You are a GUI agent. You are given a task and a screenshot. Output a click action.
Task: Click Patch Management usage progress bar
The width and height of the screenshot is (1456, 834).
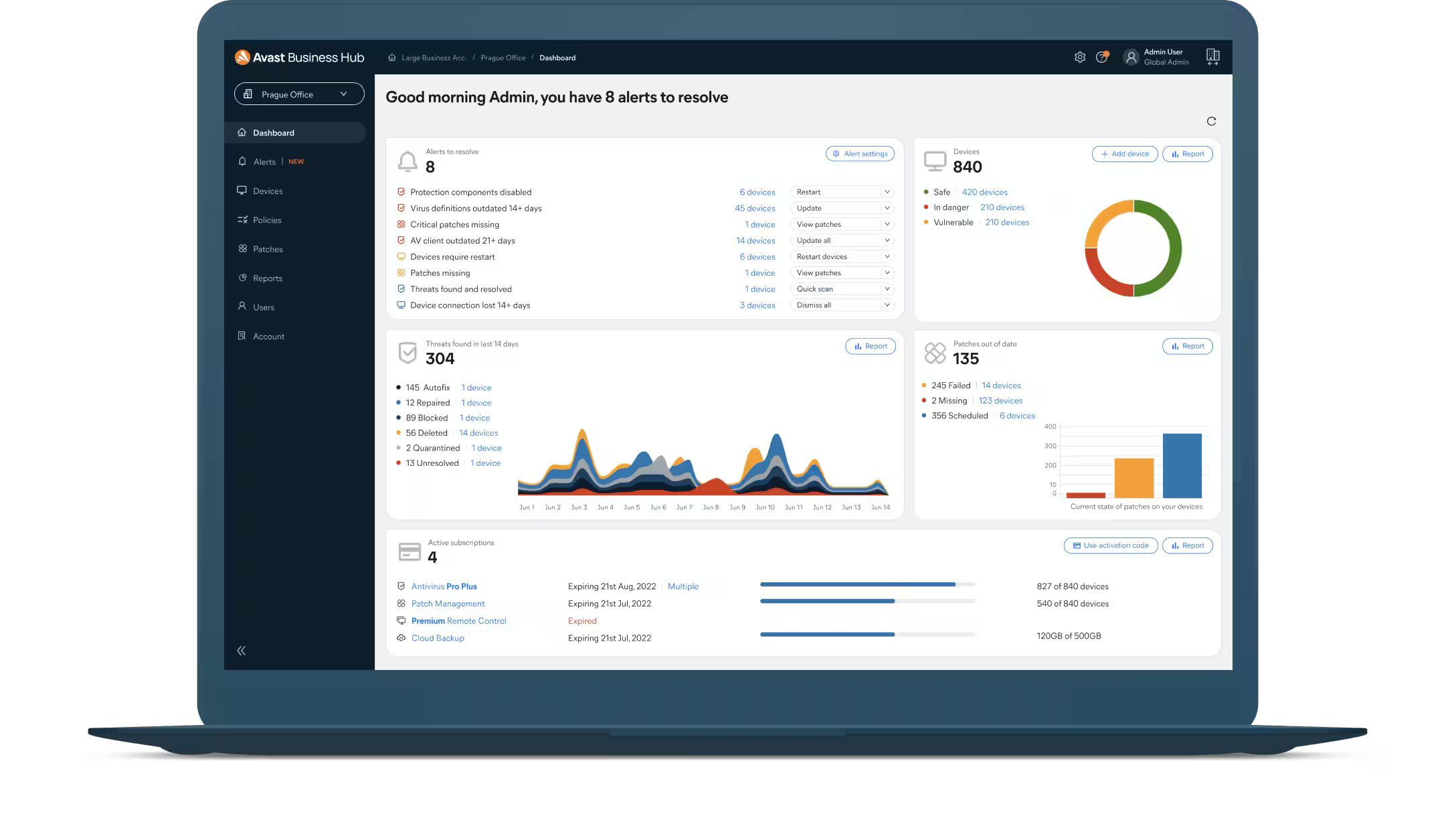tap(867, 601)
